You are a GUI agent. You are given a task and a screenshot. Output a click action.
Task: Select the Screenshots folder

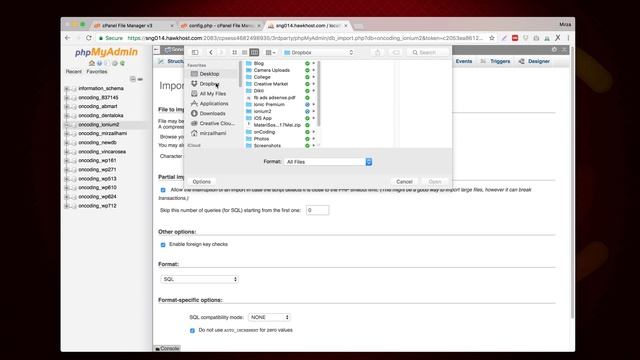click(x=267, y=145)
